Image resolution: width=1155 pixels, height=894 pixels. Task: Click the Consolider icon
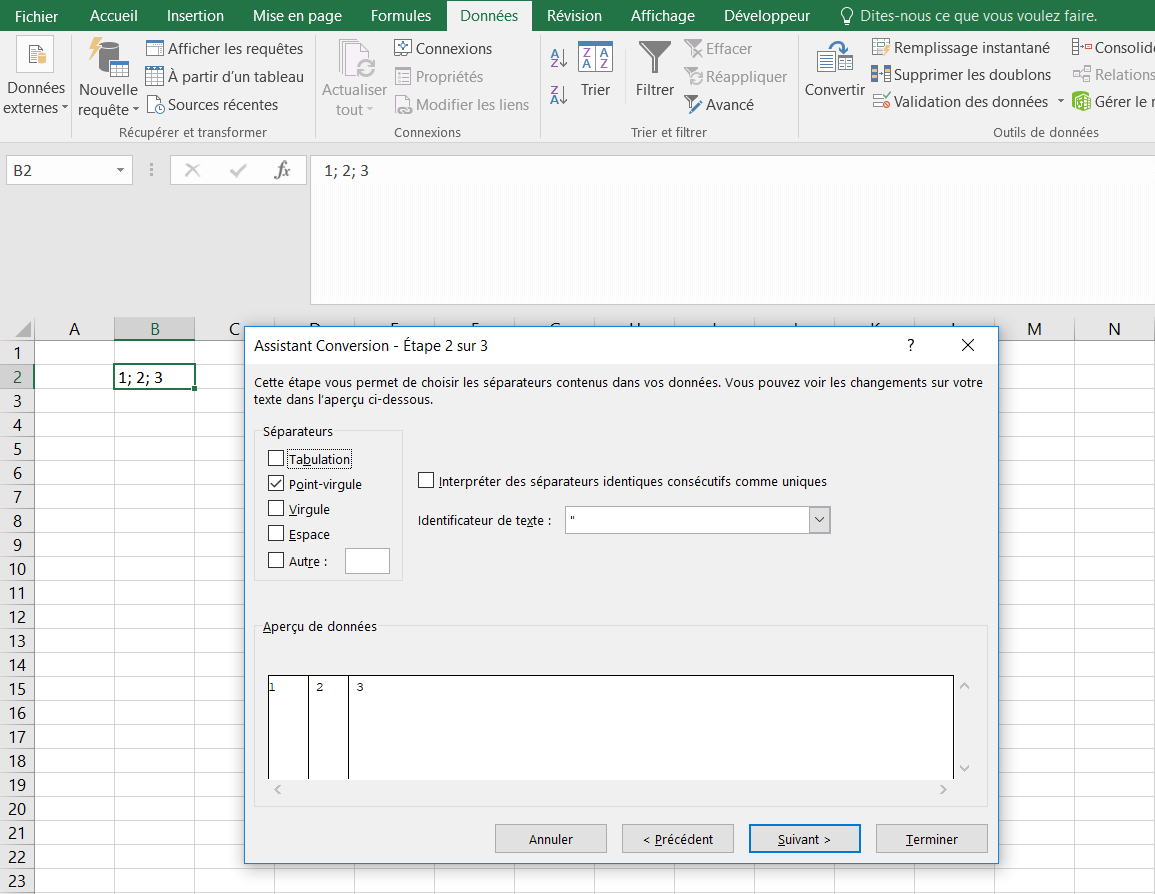pyautogui.click(x=1081, y=48)
